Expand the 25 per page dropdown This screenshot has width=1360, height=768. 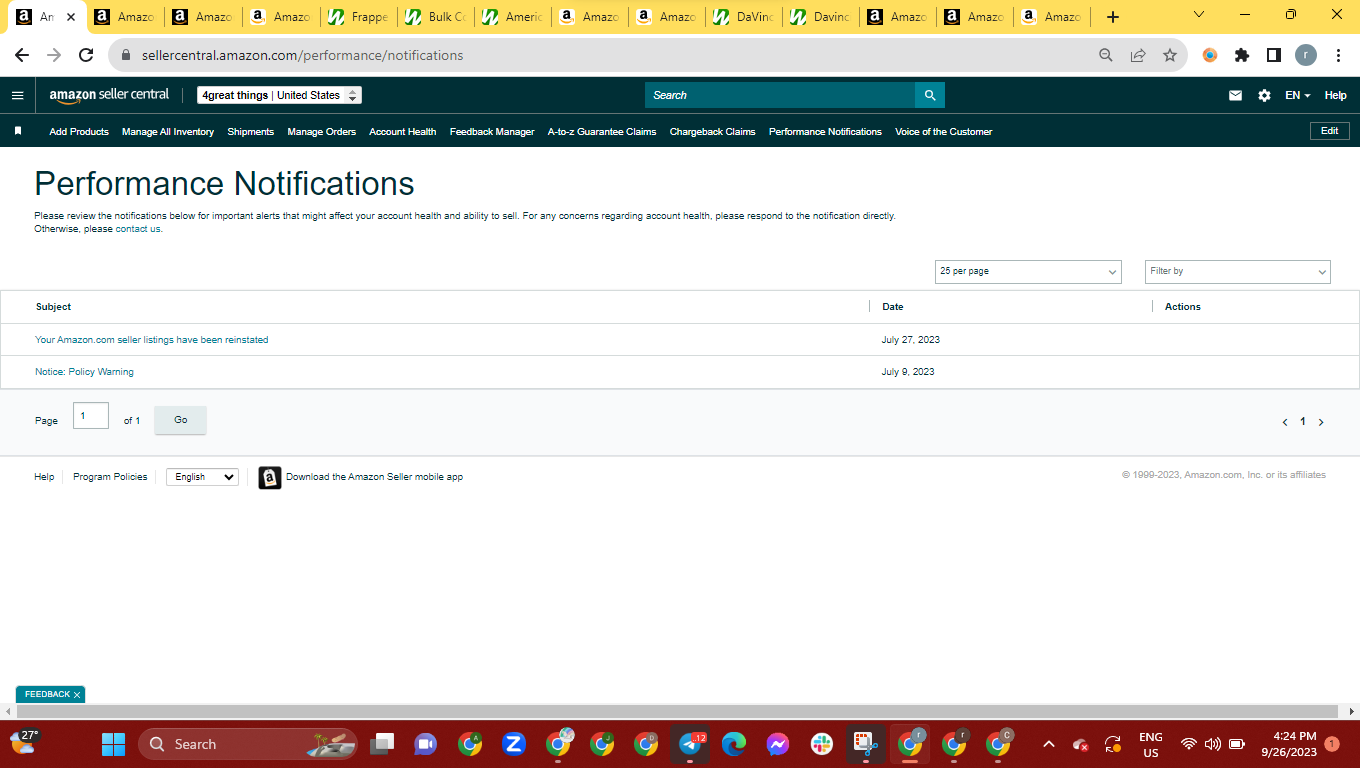coord(1029,271)
